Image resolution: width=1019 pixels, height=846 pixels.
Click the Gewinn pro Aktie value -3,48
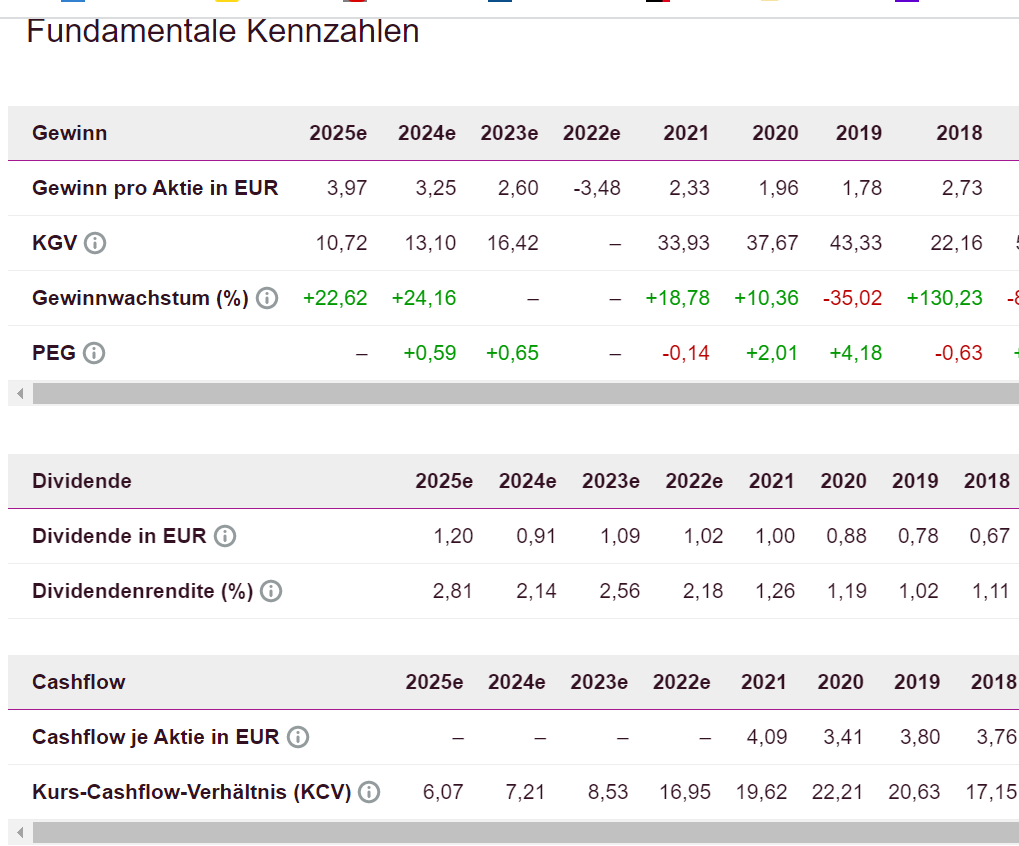(x=597, y=188)
